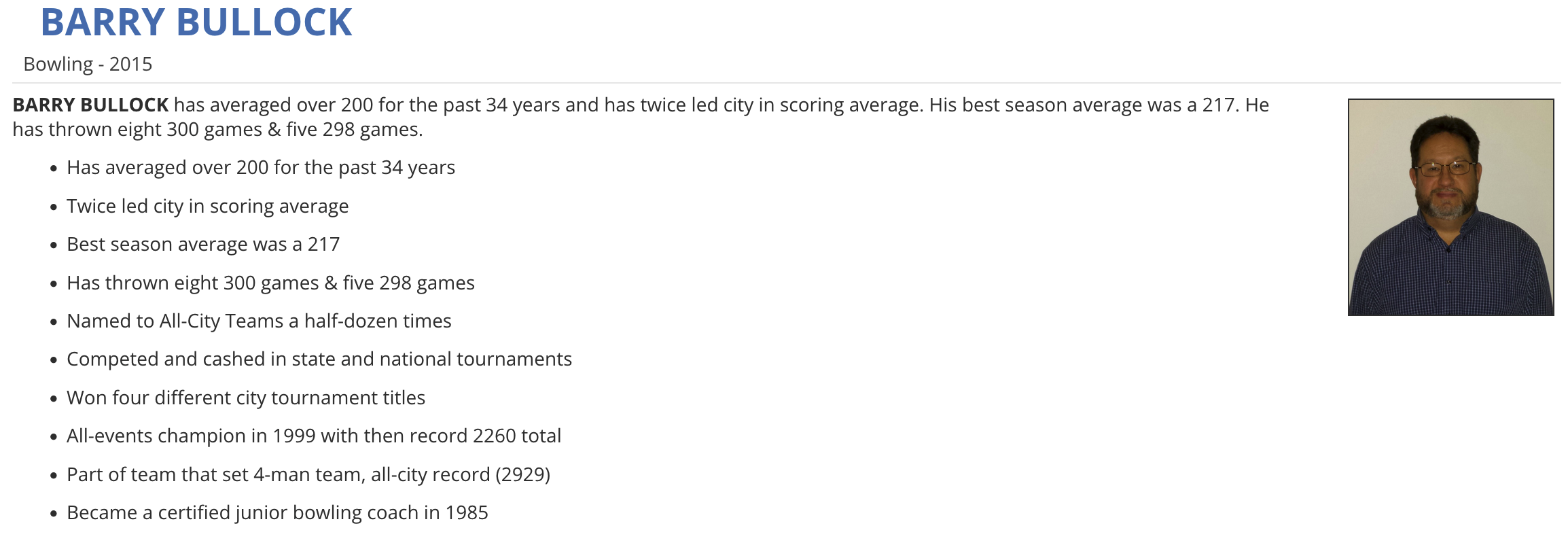Click the bullet "Has thrown eight 300 games"
Image resolution: width=1568 pixels, height=545 pixels.
coord(270,283)
